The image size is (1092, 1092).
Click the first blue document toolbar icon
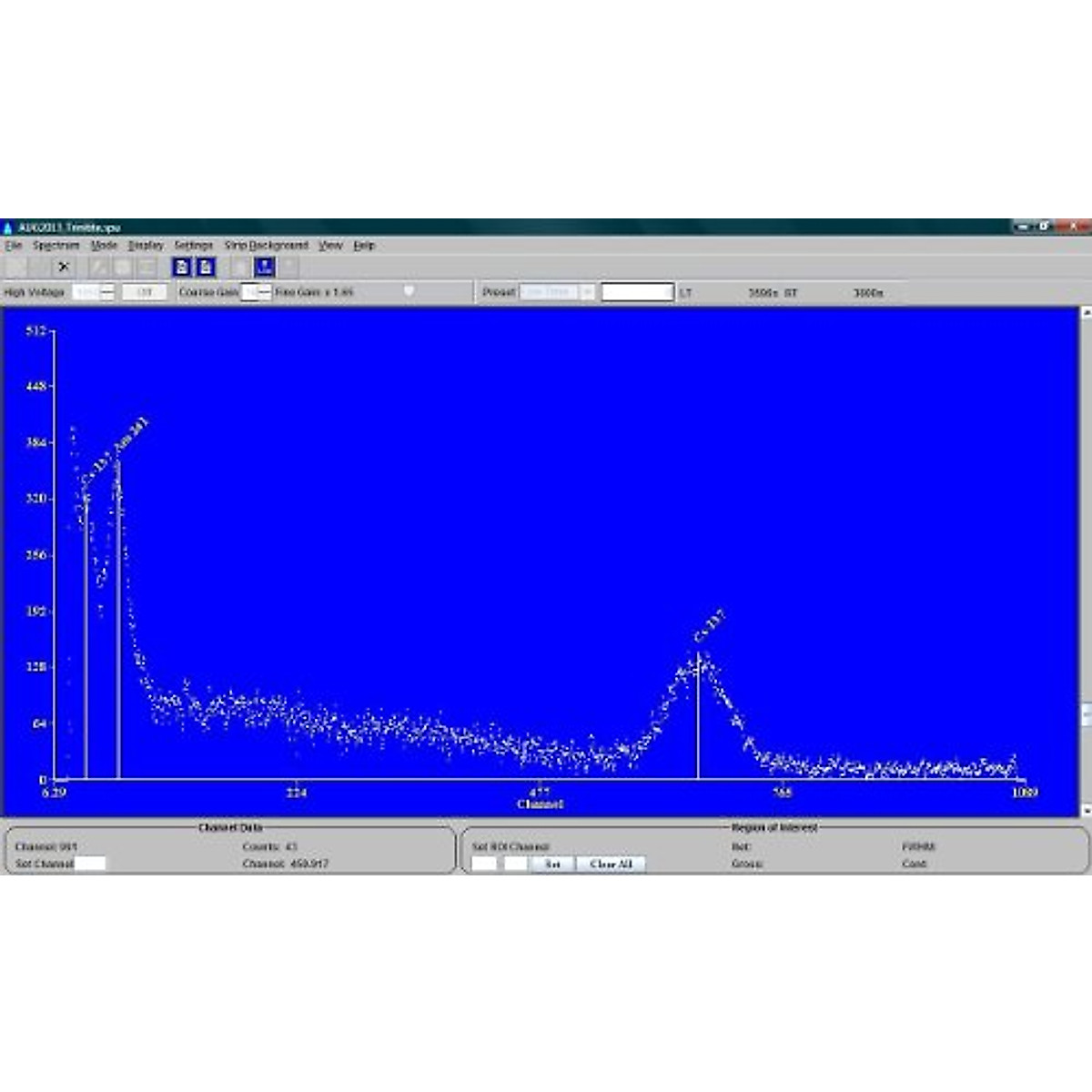click(x=182, y=267)
